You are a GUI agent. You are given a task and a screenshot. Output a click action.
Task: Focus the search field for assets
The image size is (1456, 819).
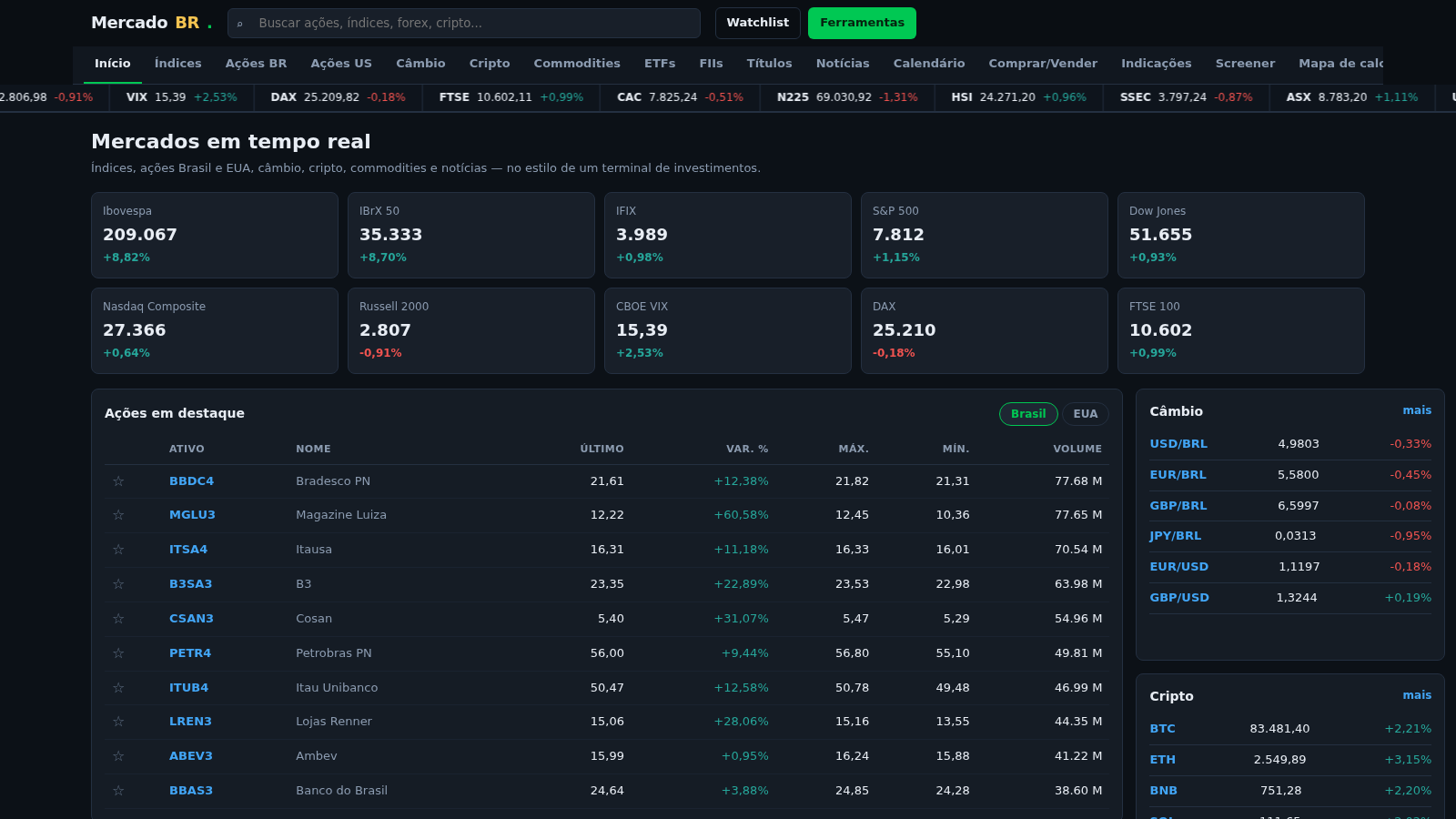click(464, 23)
